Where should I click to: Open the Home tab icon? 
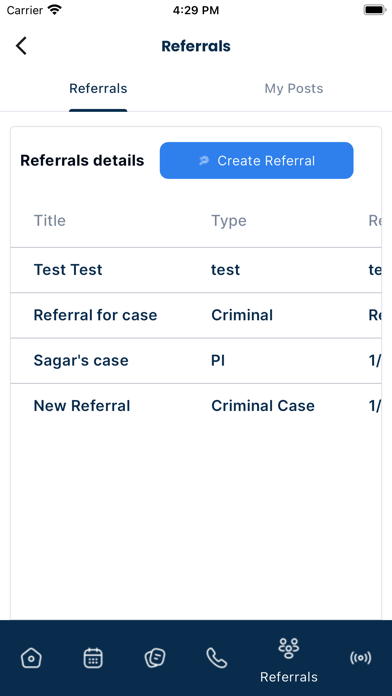point(31,658)
